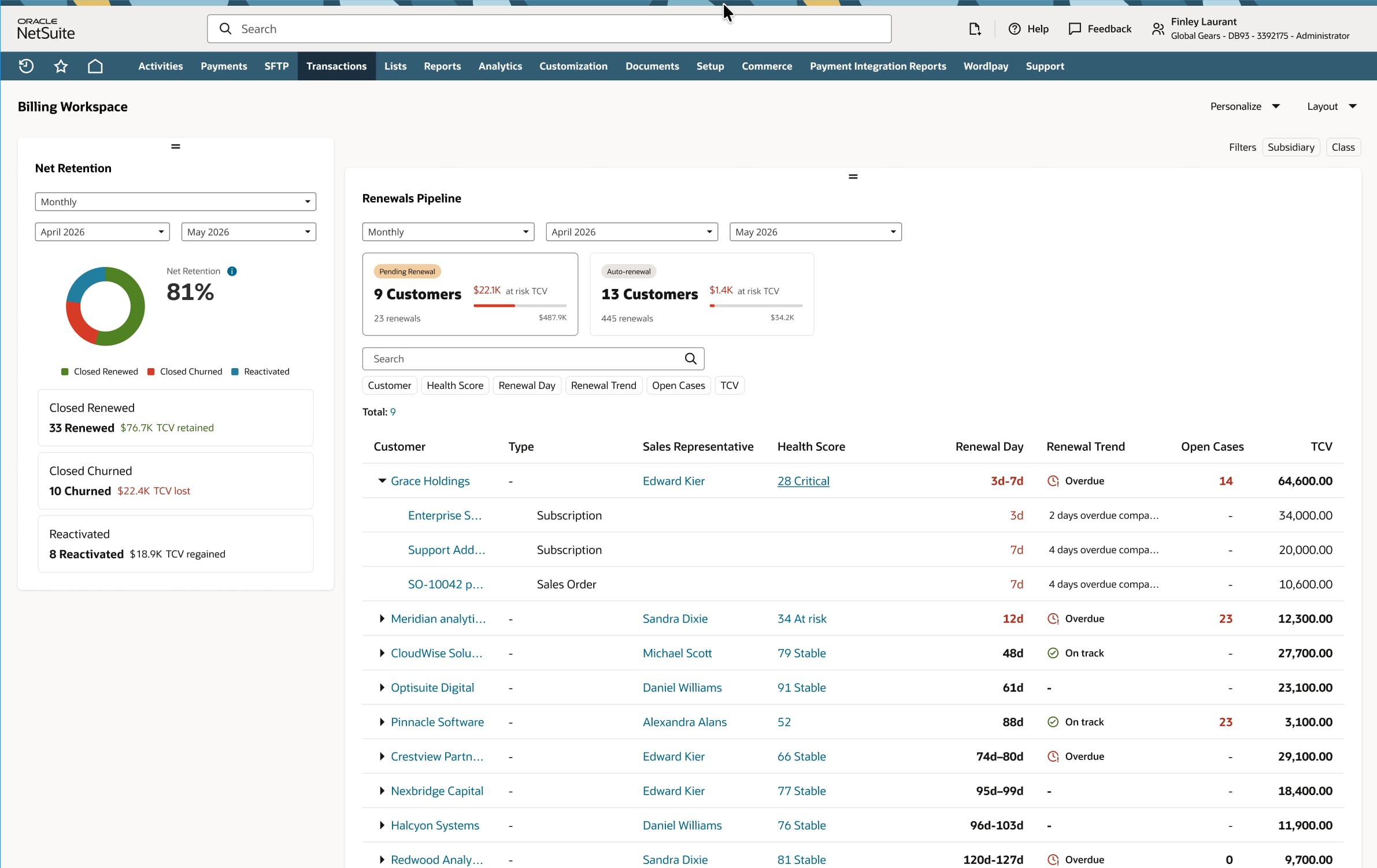Expand the Meridian analytics row

point(382,619)
